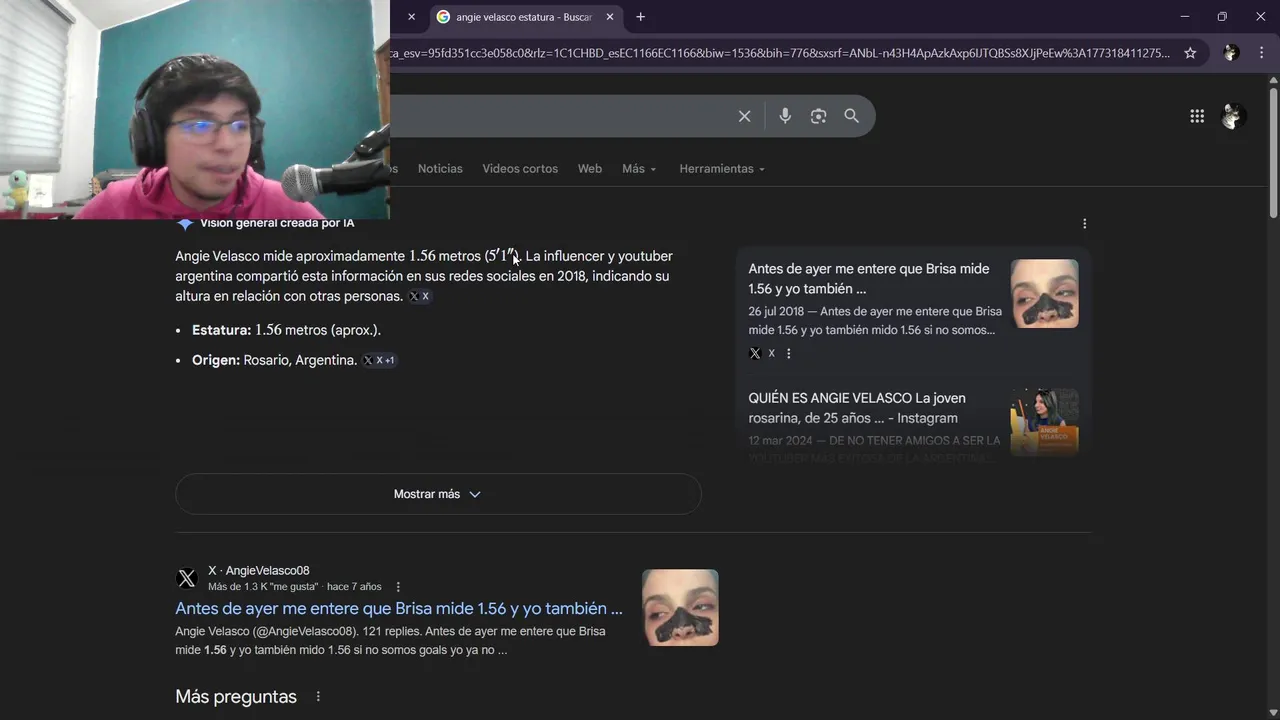Click into the Google search field
This screenshot has height=720, width=1280.
tap(560, 116)
